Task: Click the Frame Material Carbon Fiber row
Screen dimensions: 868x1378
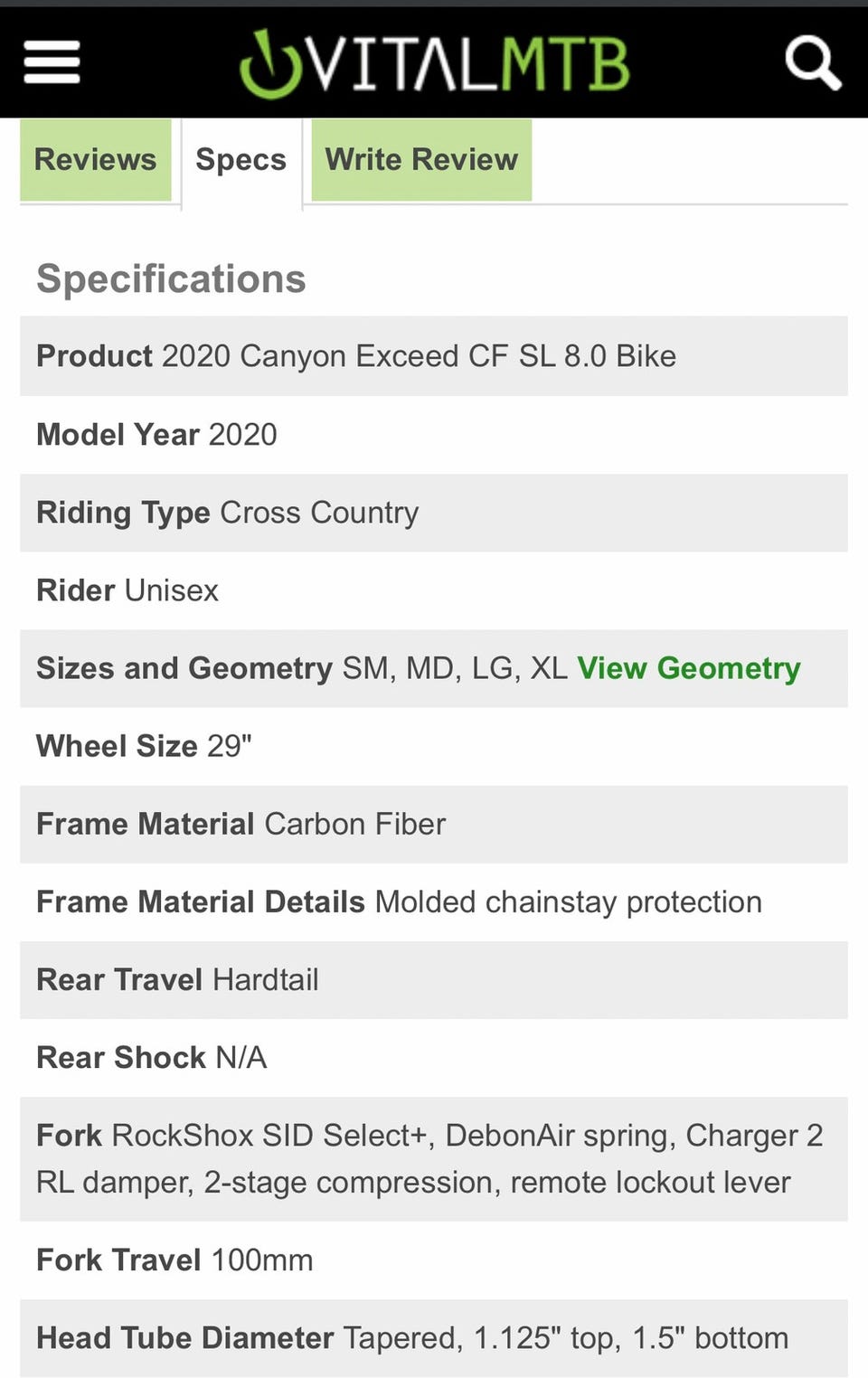Action: (434, 824)
